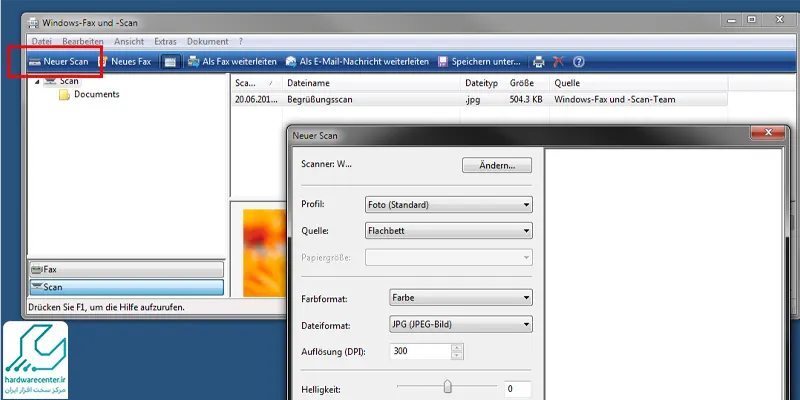Open the Quelle dropdown

tap(449, 231)
